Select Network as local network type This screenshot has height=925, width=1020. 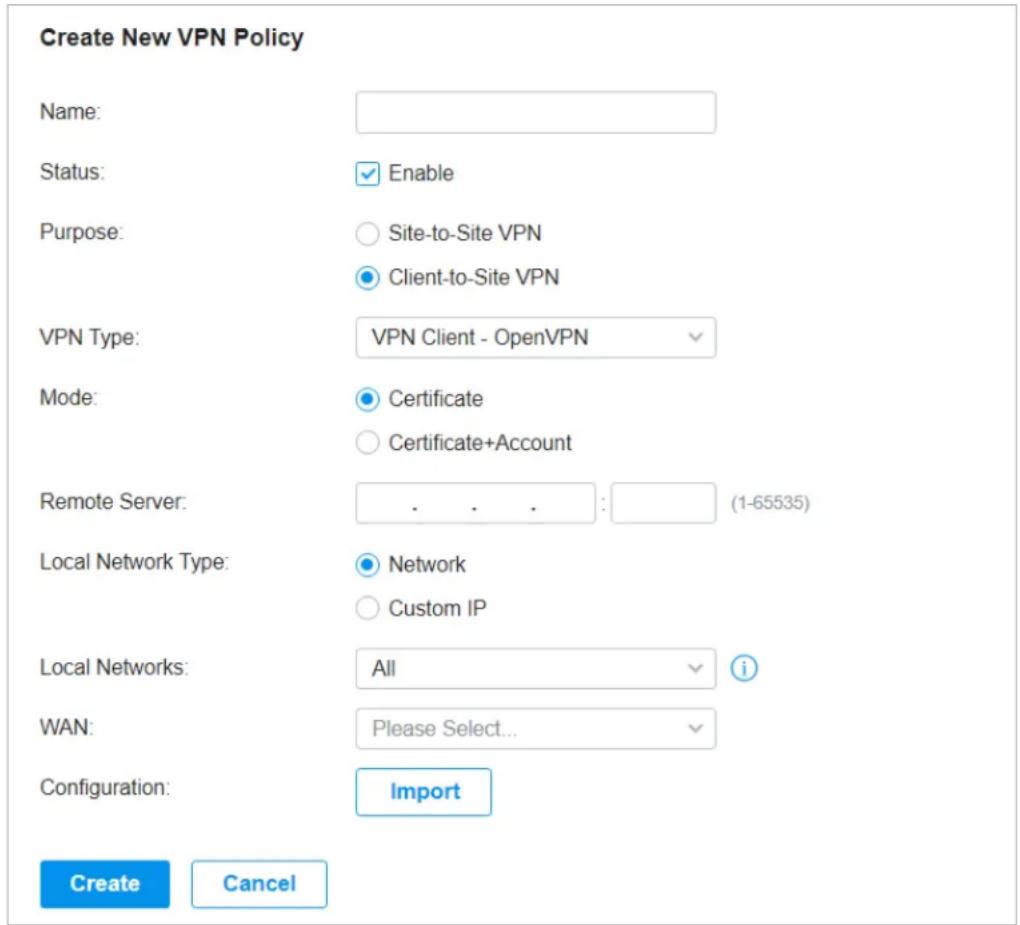pos(368,565)
